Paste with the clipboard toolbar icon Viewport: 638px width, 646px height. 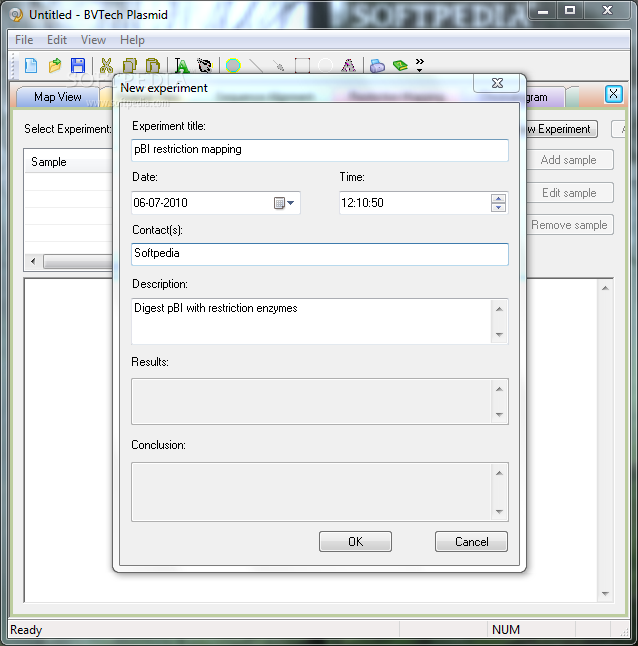(153, 66)
